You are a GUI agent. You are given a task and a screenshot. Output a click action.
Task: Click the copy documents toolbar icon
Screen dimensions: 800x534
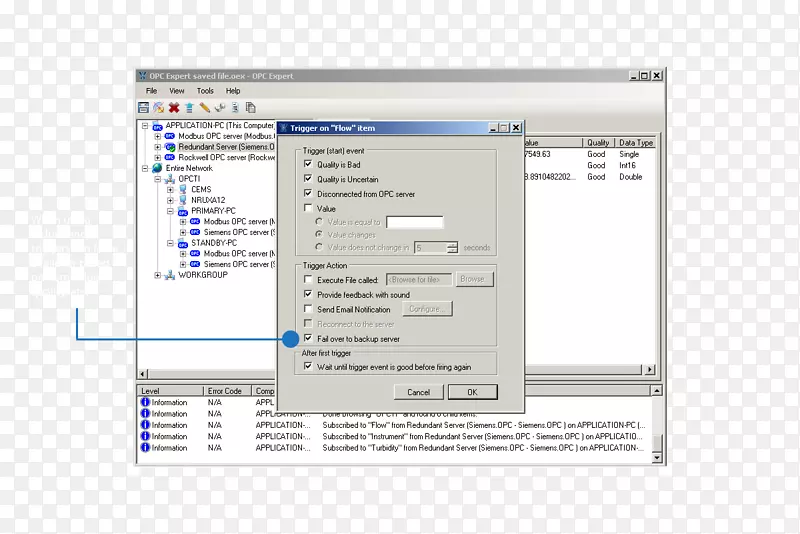(x=250, y=107)
